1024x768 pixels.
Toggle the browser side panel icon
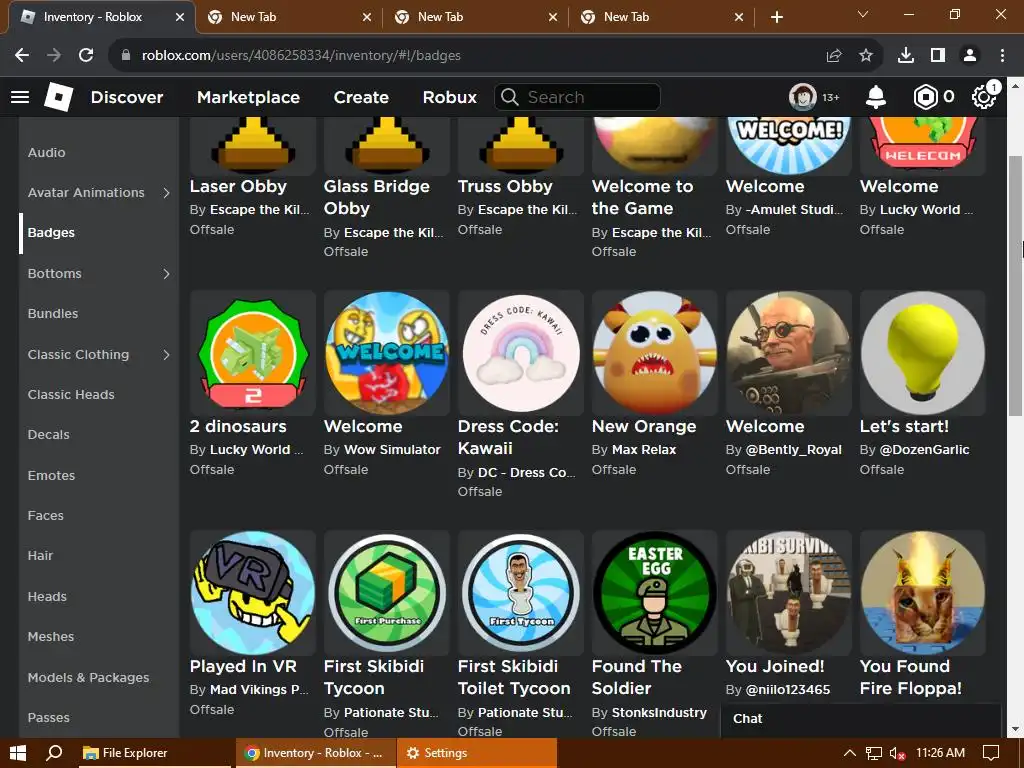(x=938, y=56)
